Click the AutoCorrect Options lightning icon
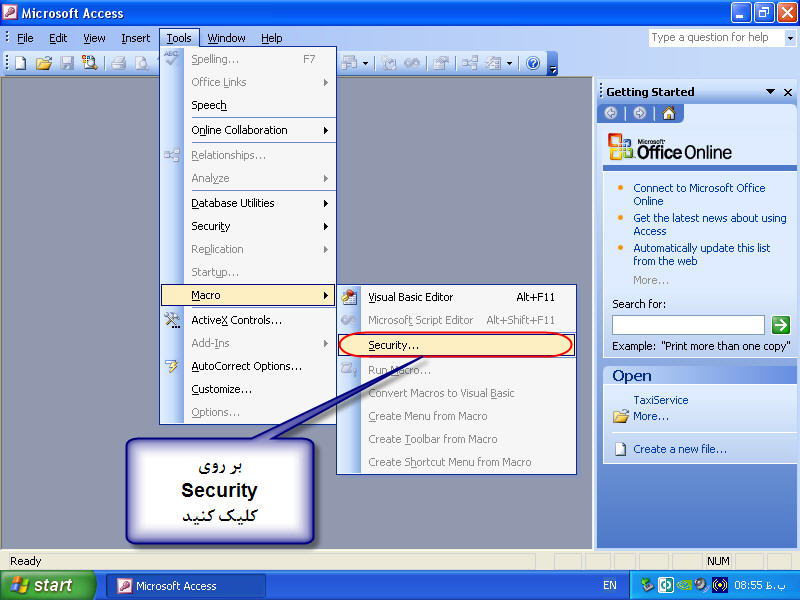The height and width of the screenshot is (600, 800). click(x=172, y=366)
